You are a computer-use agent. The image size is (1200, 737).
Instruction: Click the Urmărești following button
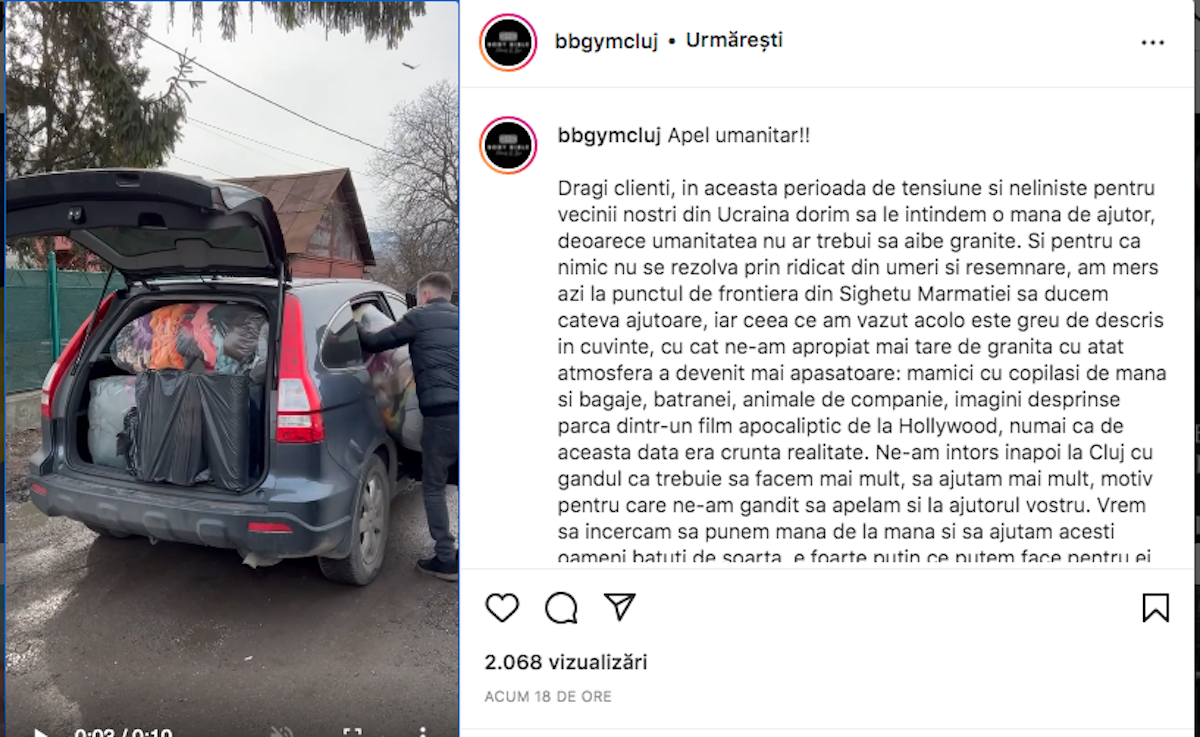point(734,41)
